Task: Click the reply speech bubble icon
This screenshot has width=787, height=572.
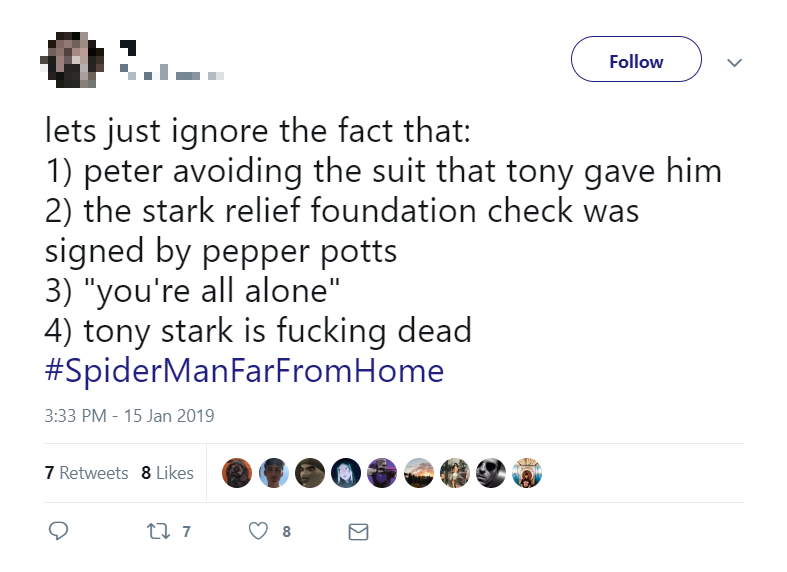Action: [x=59, y=532]
